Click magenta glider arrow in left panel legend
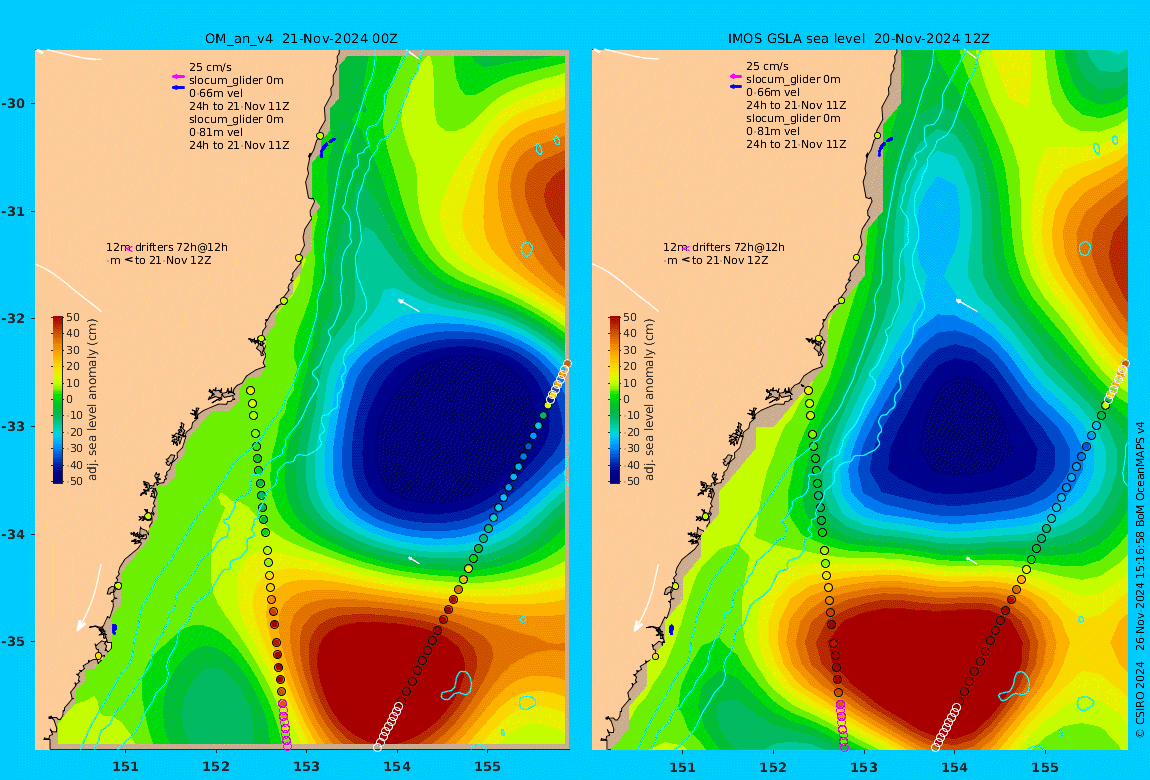1150x780 pixels. 177,77
